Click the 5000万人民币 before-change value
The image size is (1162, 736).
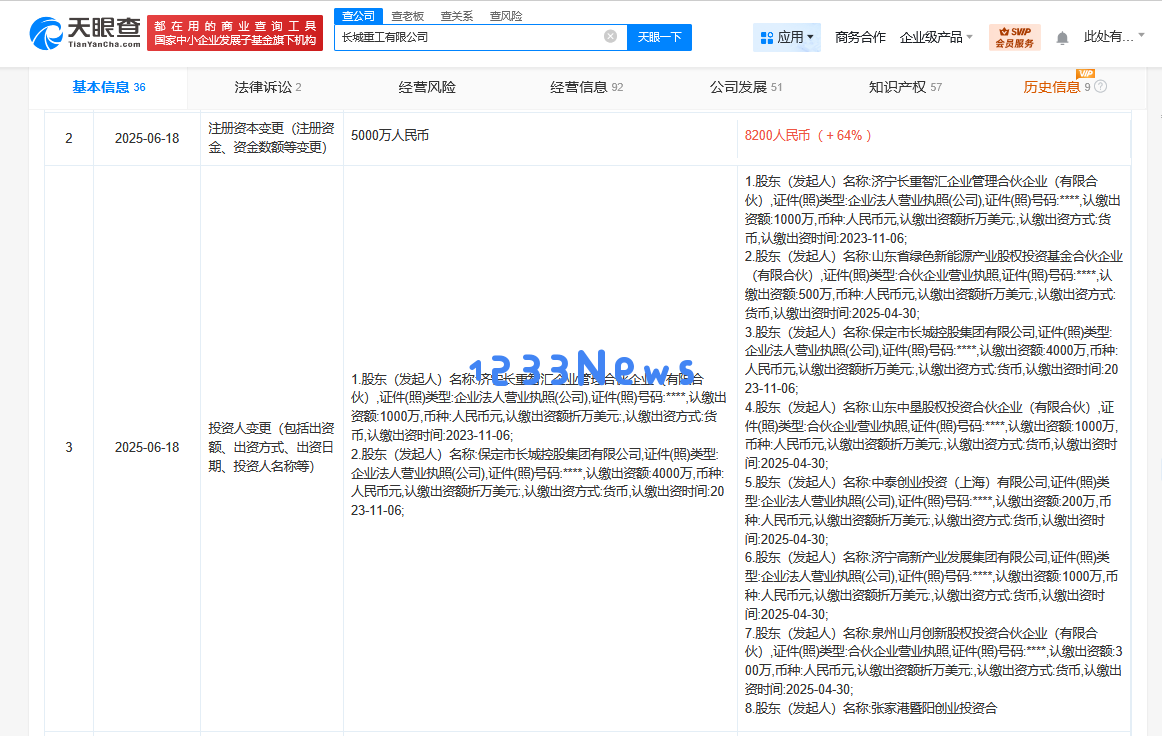pos(390,136)
